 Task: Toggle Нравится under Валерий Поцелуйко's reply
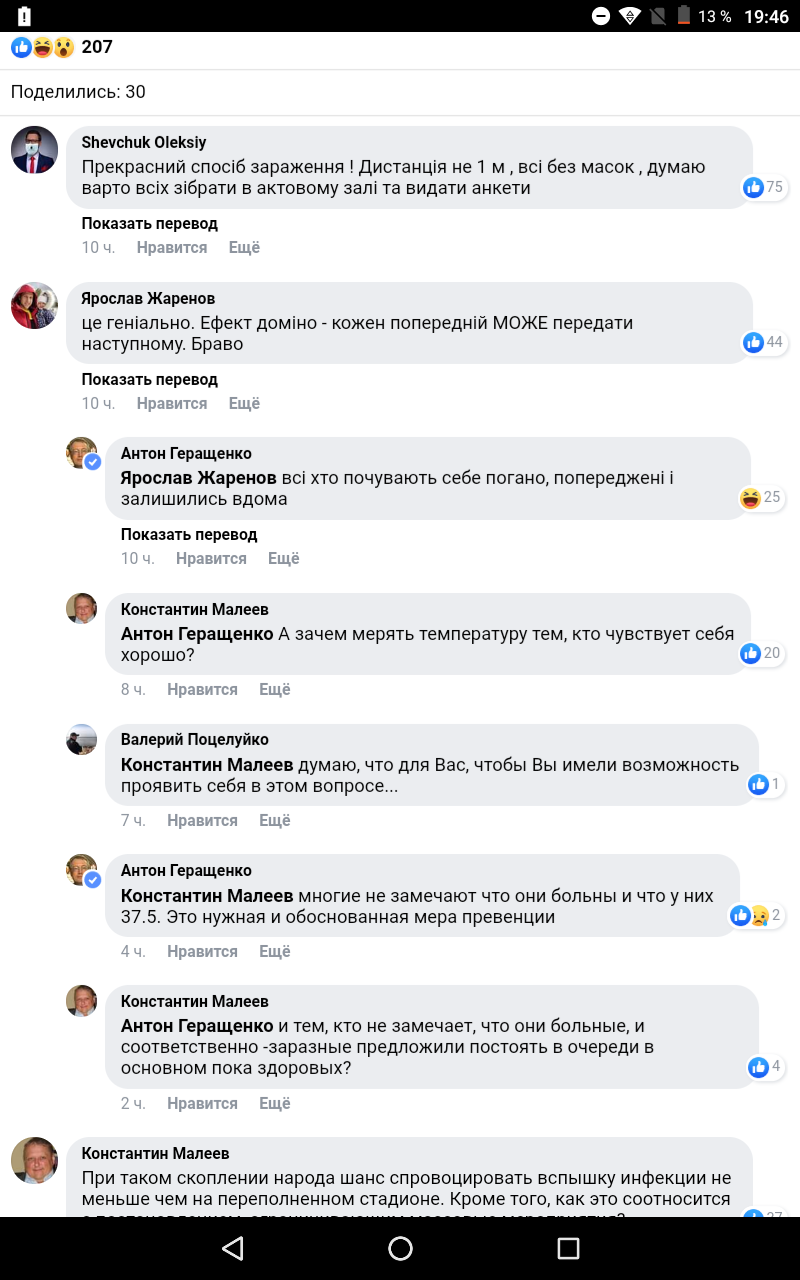click(x=202, y=820)
